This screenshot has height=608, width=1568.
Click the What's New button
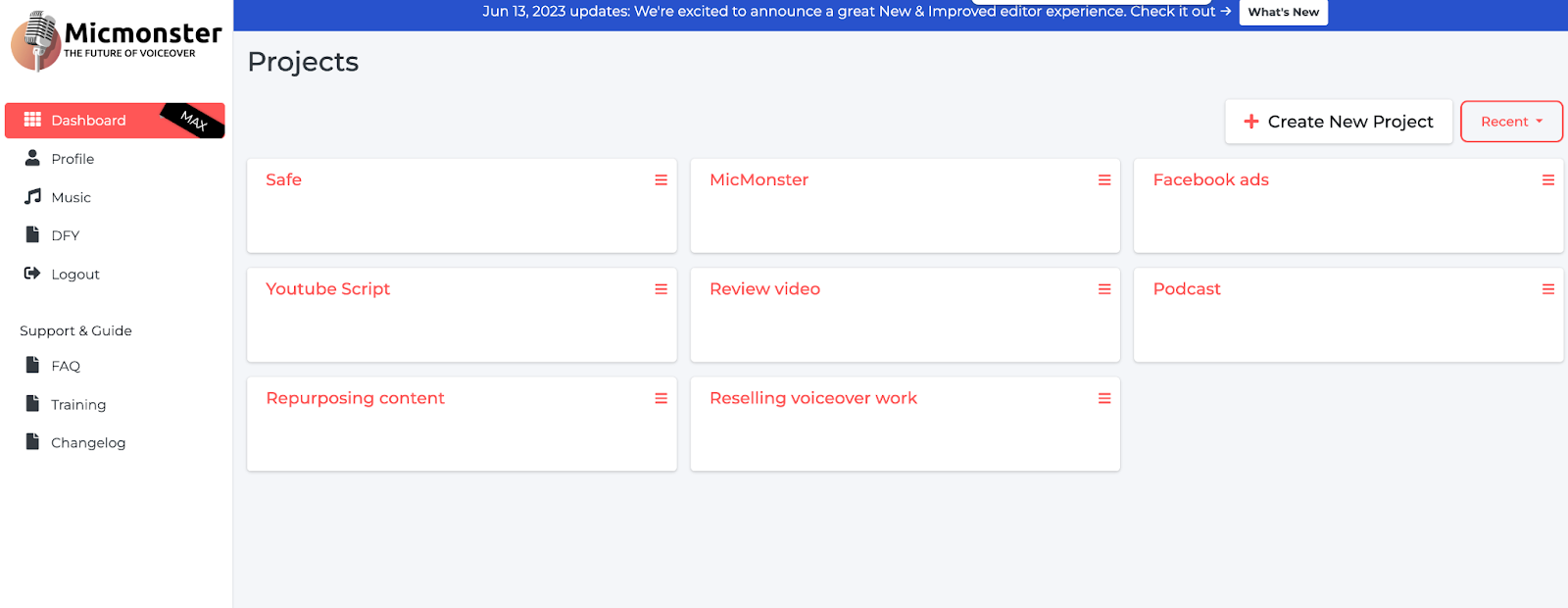[1283, 12]
